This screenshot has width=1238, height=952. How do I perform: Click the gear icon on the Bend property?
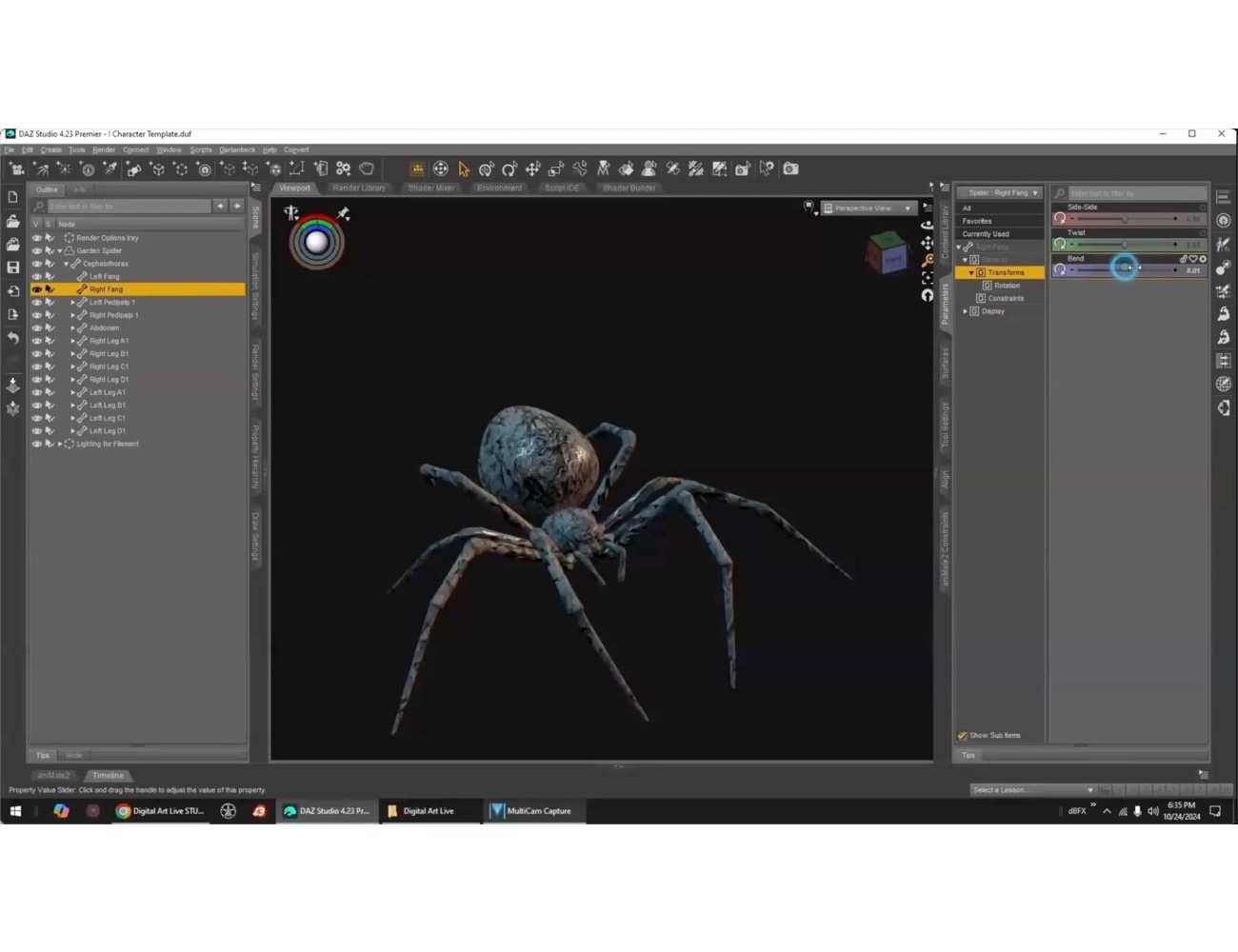click(x=1203, y=259)
